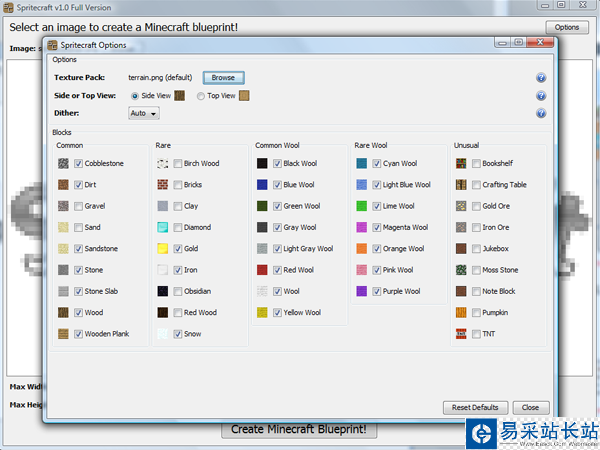Click the Magenta Wool color swatch
600x450 pixels.
click(362, 227)
